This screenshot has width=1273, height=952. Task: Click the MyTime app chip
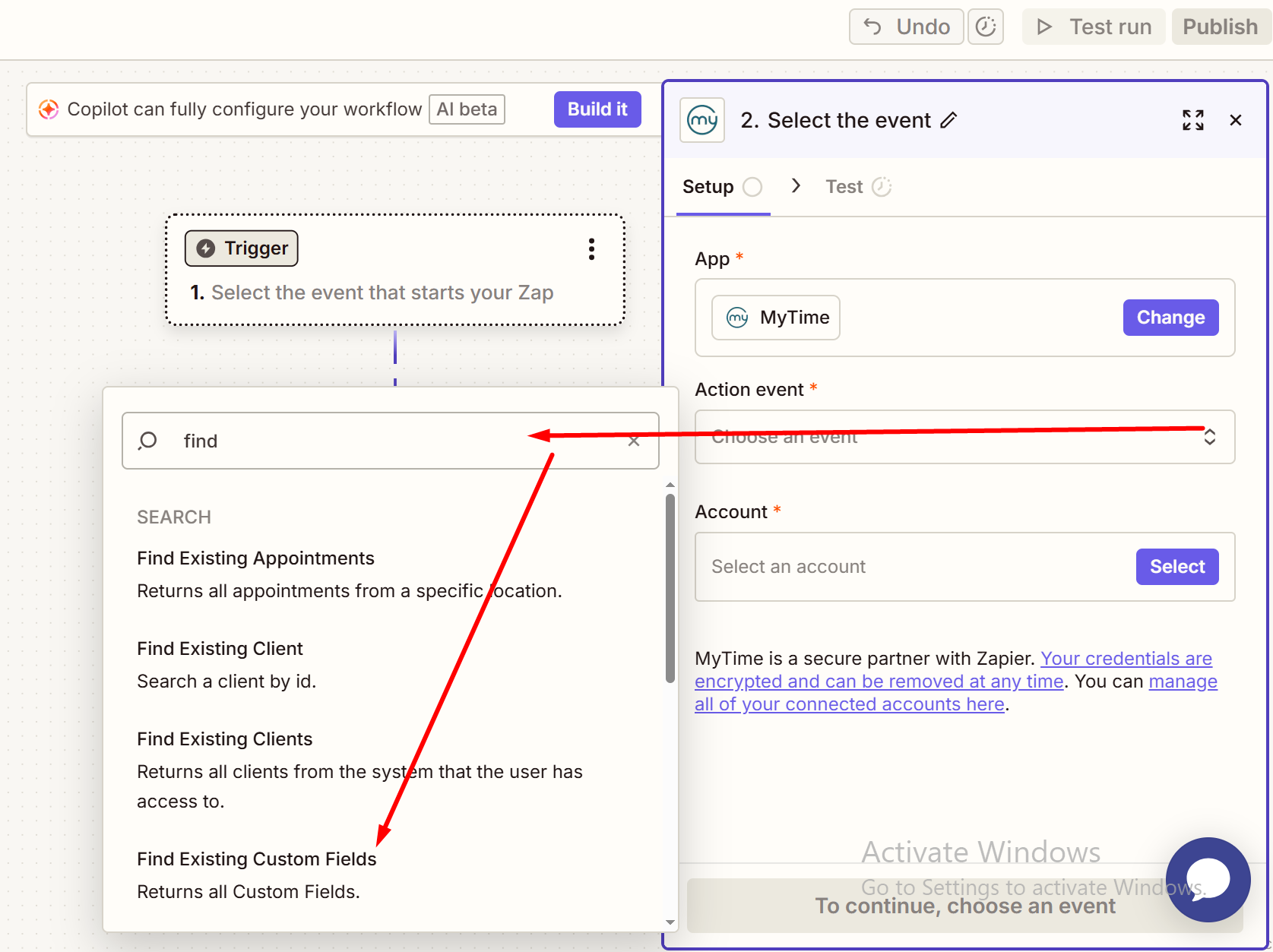click(776, 318)
